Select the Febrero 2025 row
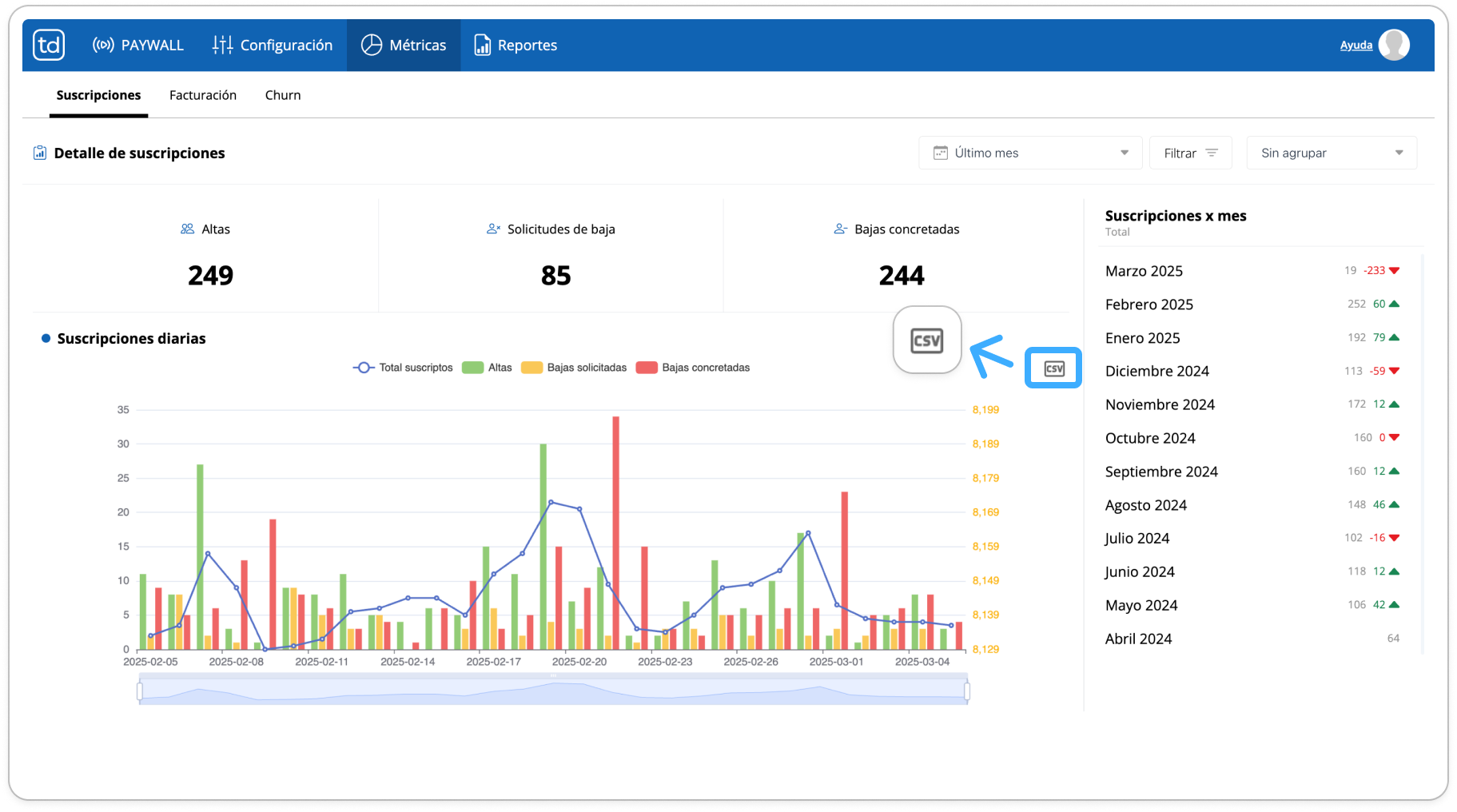This screenshot has height=812, width=1457. [1252, 304]
